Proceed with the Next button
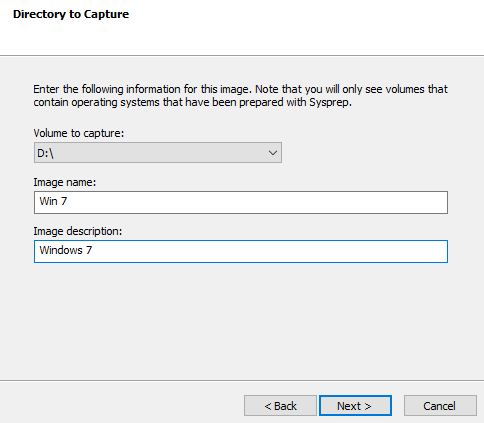Screen dimensions: 484x423 click(355, 406)
